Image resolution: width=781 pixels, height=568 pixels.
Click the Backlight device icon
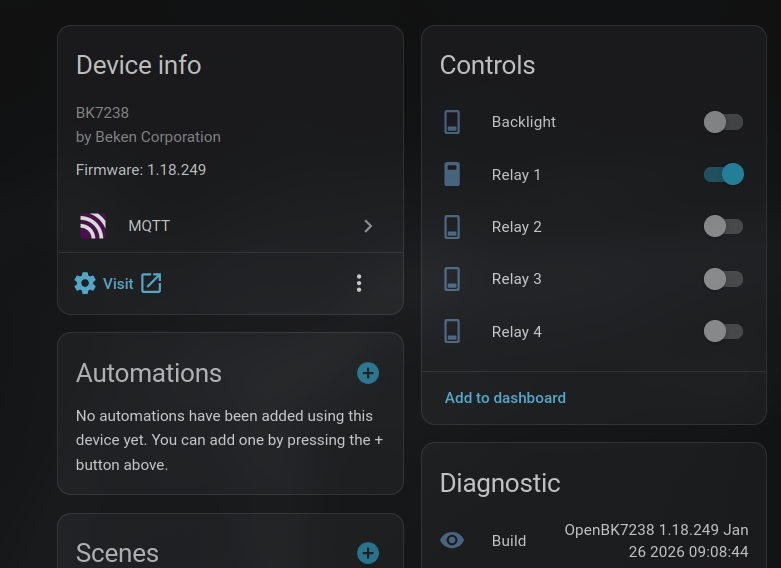(452, 122)
